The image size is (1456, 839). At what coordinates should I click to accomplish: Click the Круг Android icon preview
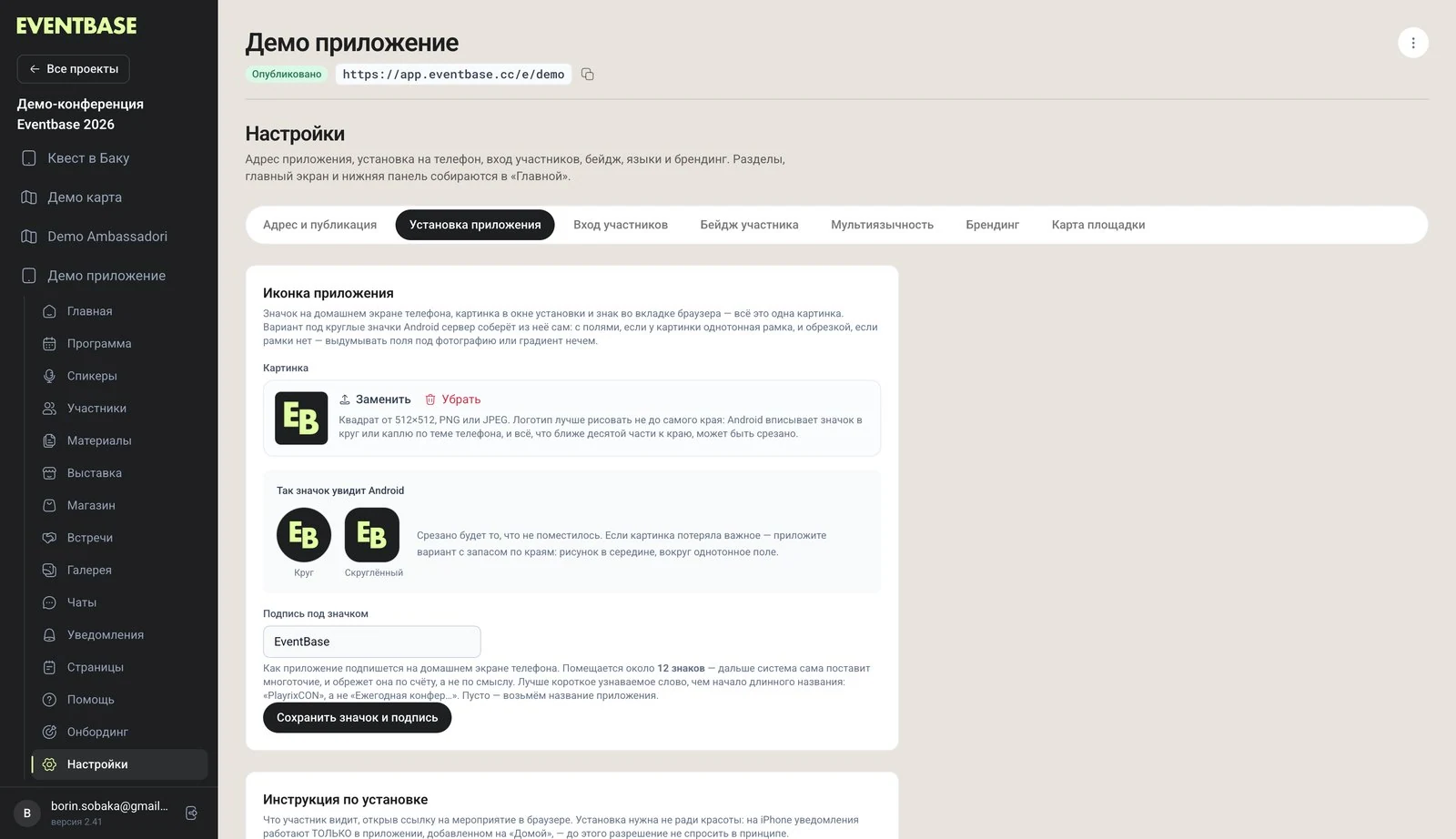[x=304, y=535]
